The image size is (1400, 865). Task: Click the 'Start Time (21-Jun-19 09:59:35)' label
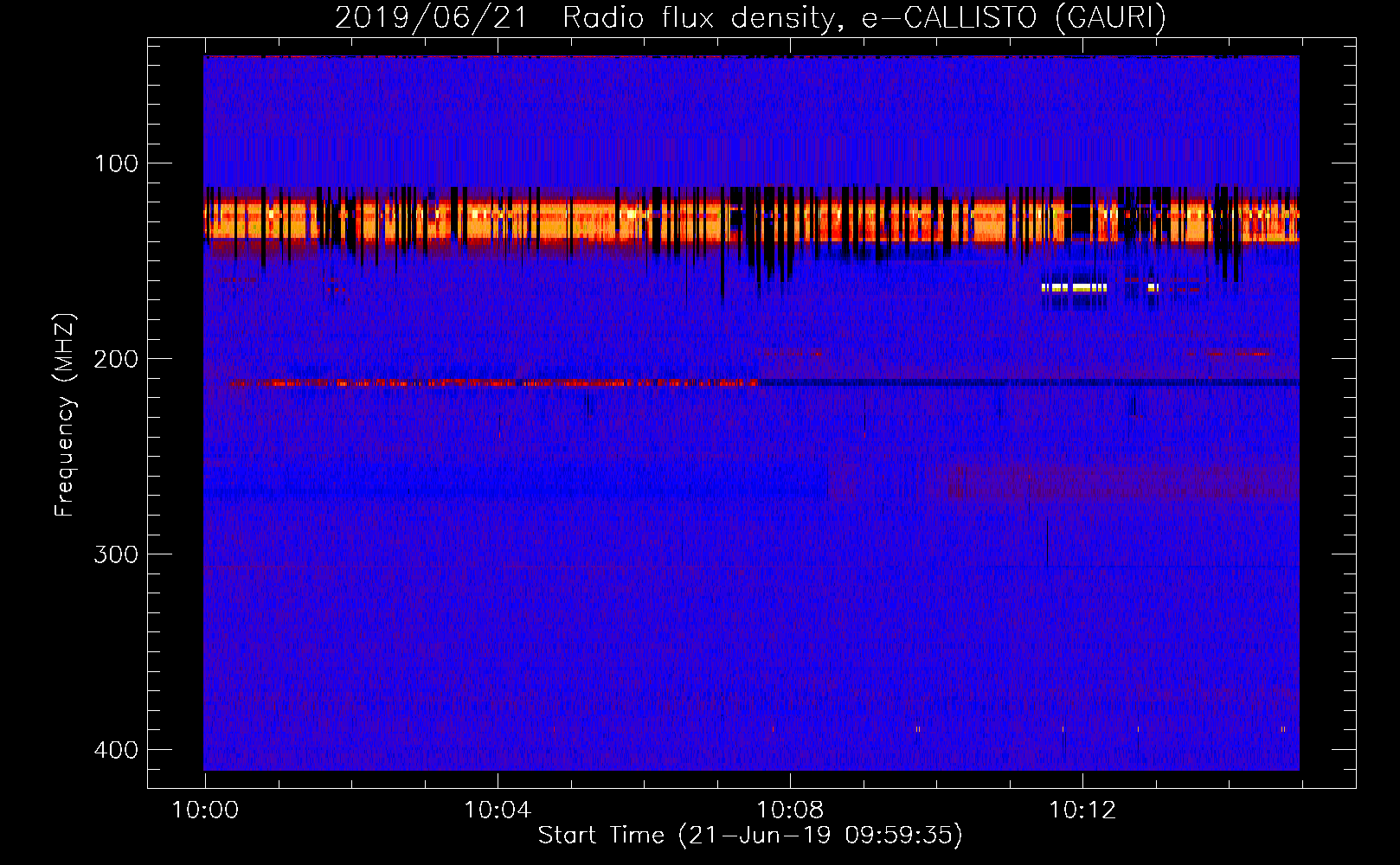[x=750, y=835]
